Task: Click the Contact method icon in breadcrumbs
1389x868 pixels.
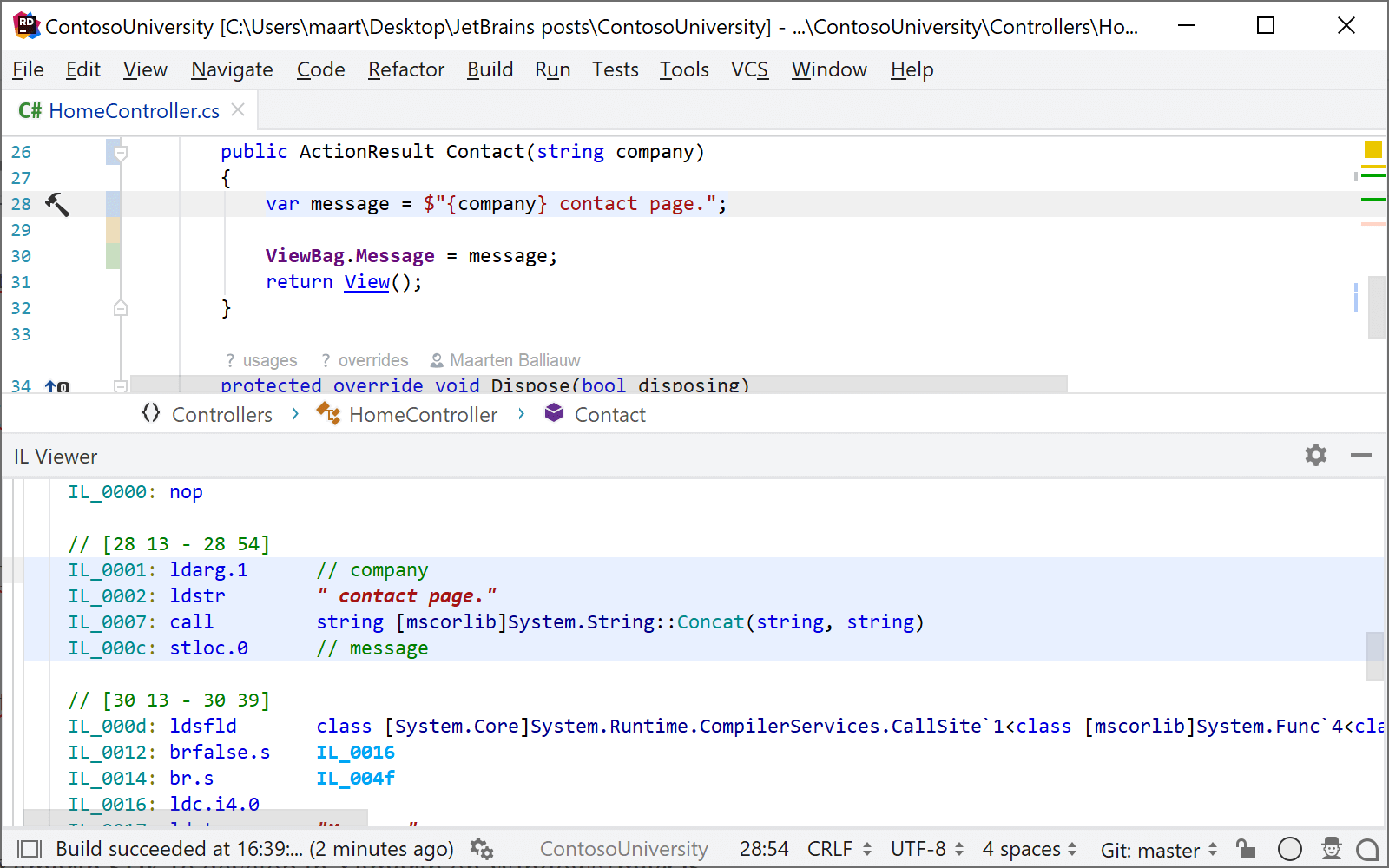Action: [x=554, y=414]
